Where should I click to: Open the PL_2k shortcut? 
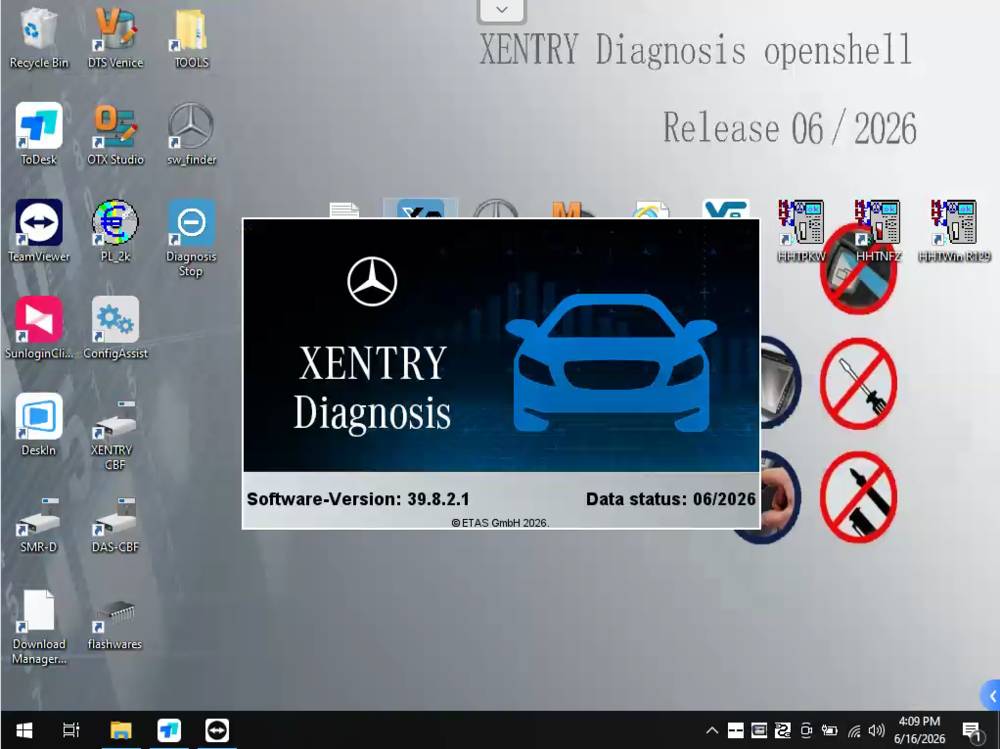115,231
